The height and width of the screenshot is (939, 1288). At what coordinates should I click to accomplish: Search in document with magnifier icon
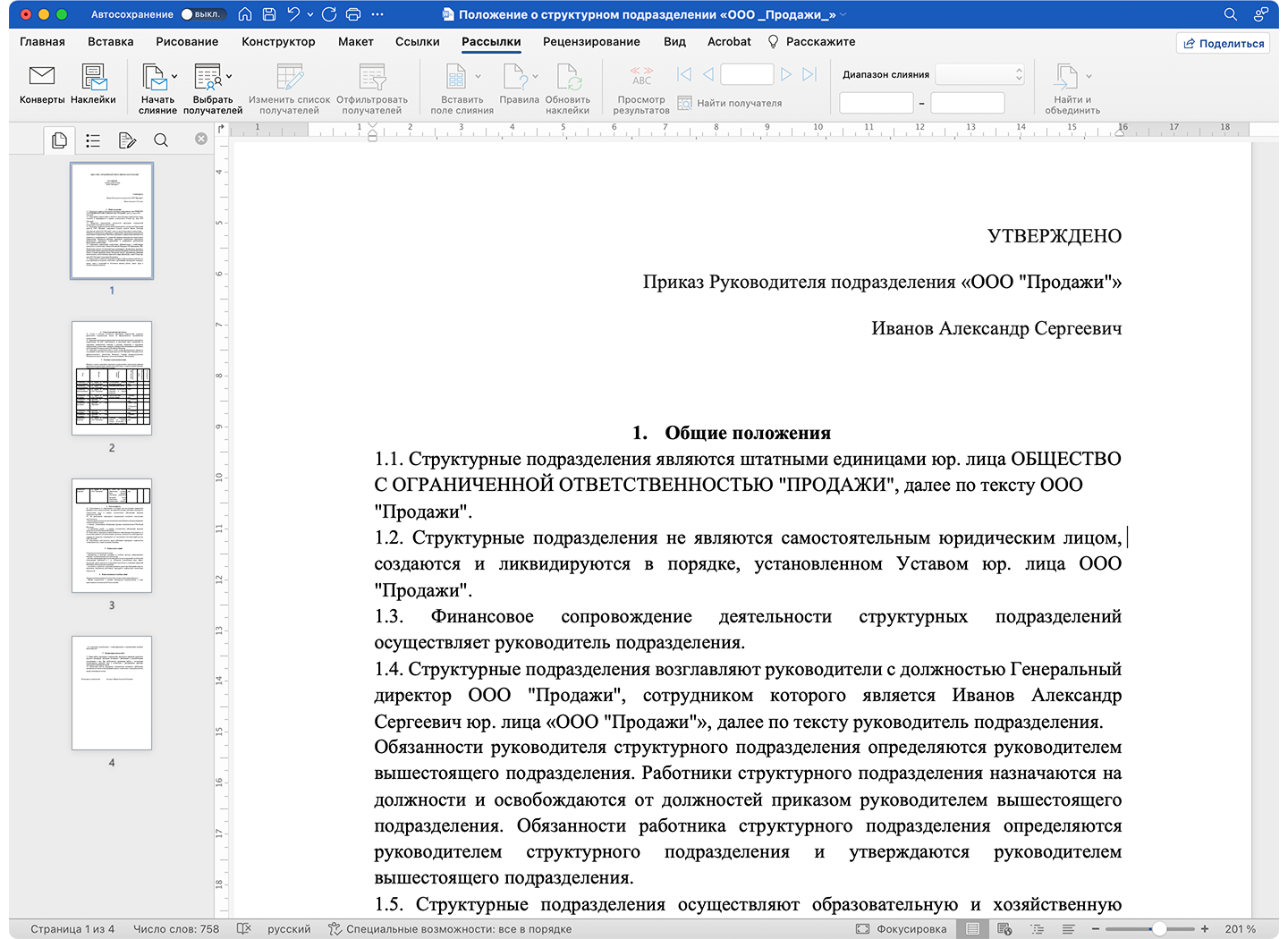click(x=1231, y=14)
